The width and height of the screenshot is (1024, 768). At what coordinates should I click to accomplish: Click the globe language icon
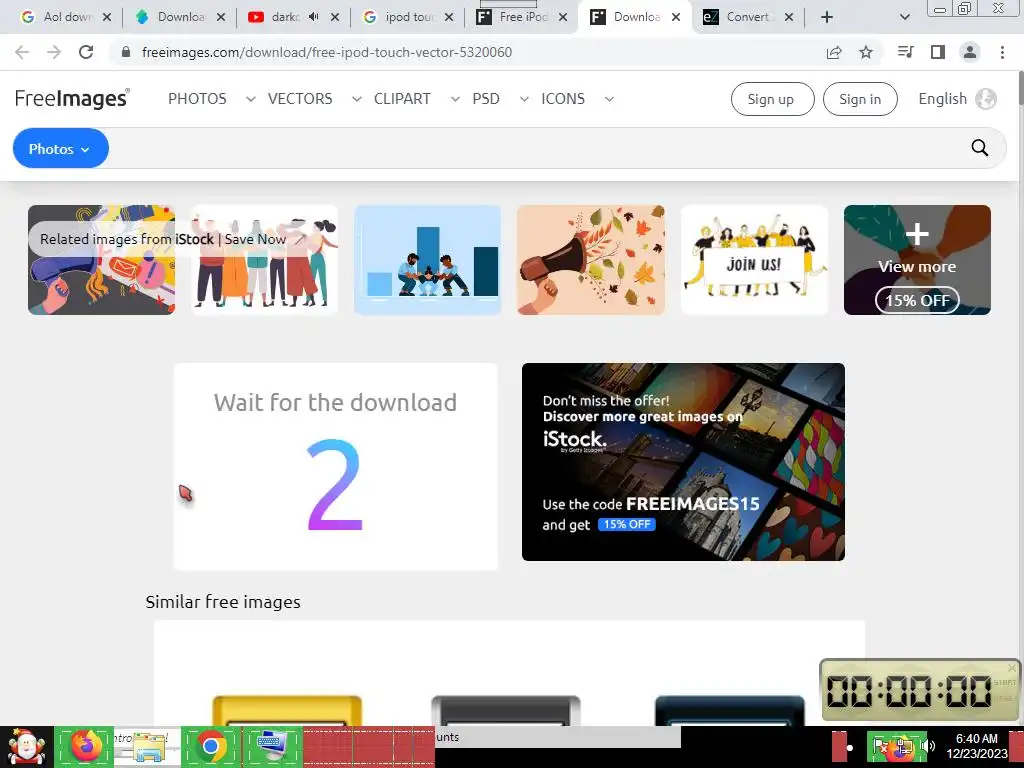point(985,99)
